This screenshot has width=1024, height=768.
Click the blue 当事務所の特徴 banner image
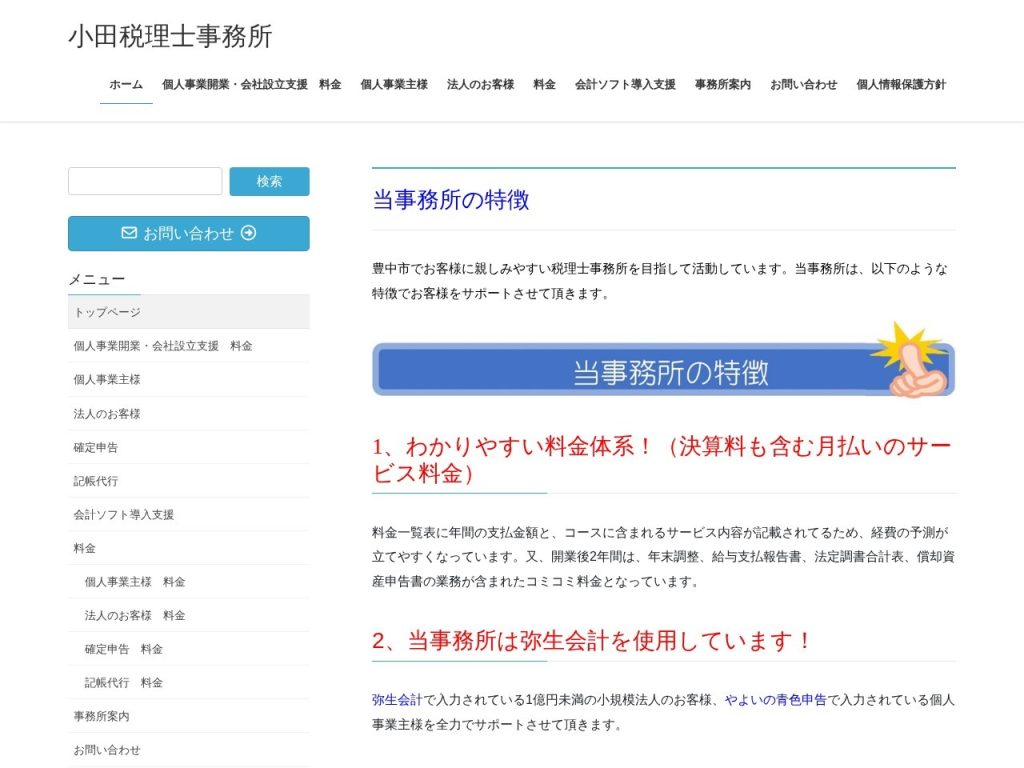pos(664,360)
